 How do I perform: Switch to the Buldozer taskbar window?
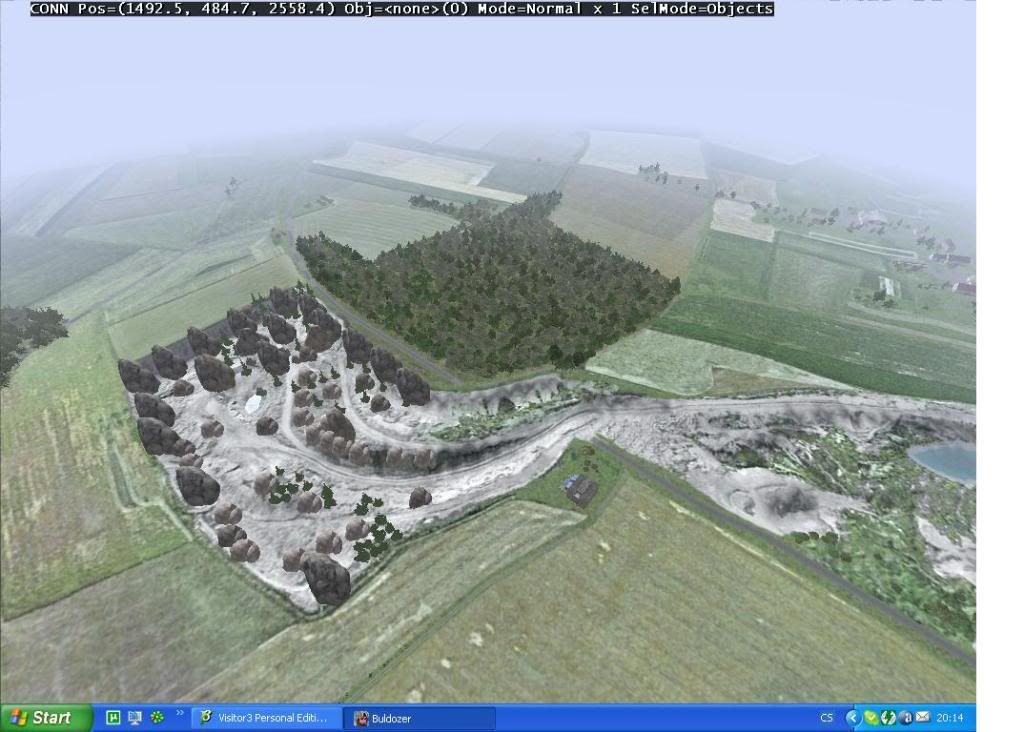click(x=420, y=718)
